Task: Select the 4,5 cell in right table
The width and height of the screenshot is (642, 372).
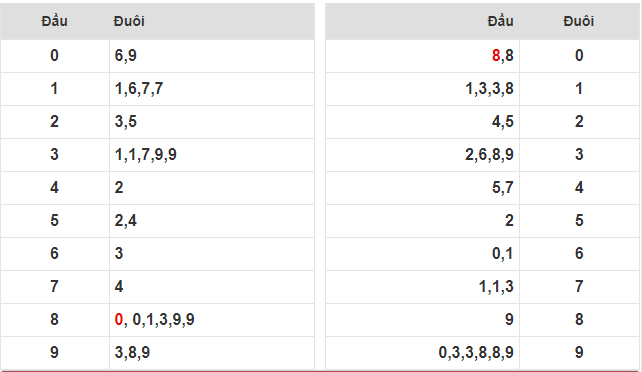Action: click(x=422, y=122)
